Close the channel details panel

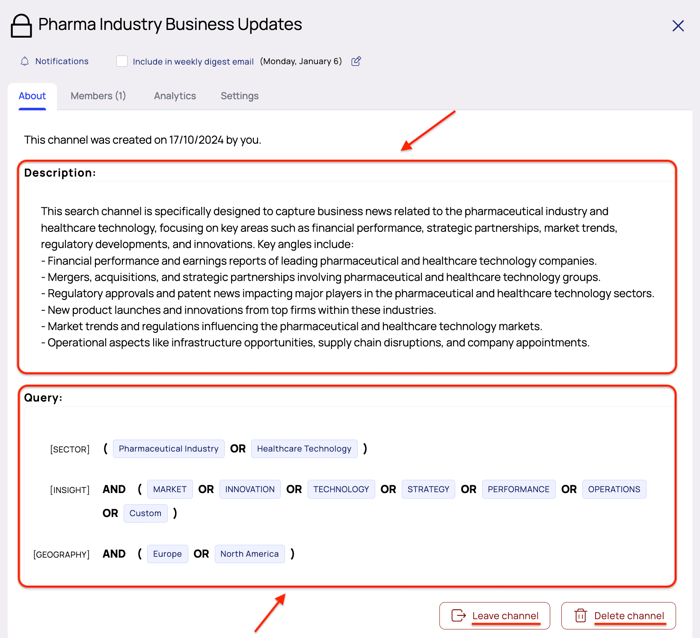tap(678, 26)
